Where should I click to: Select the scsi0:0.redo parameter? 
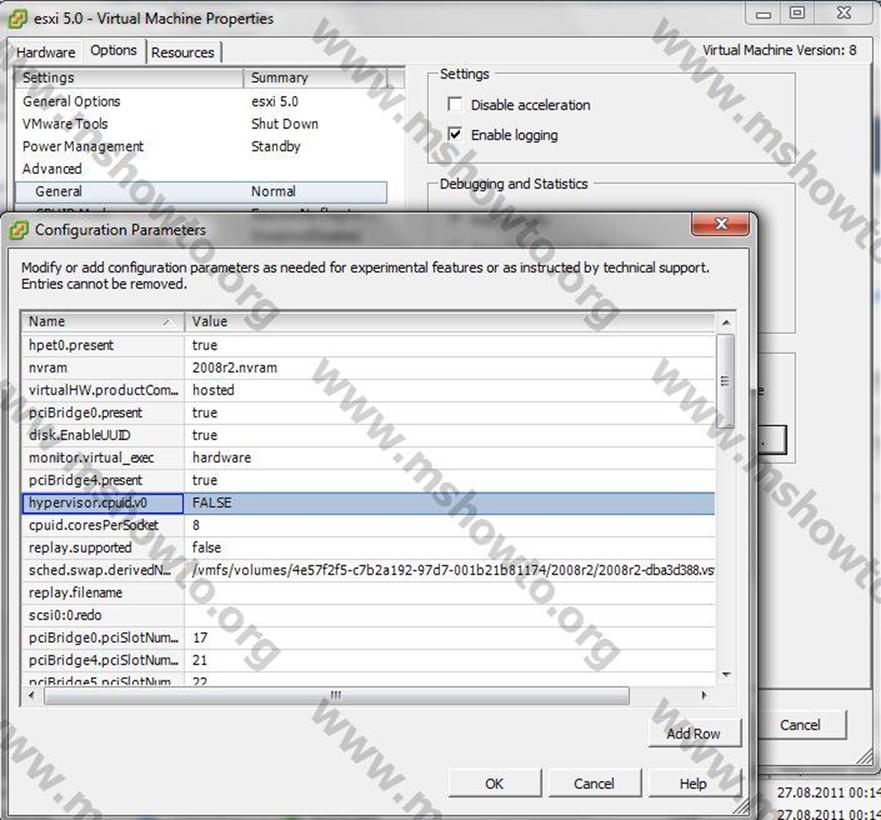[103, 615]
